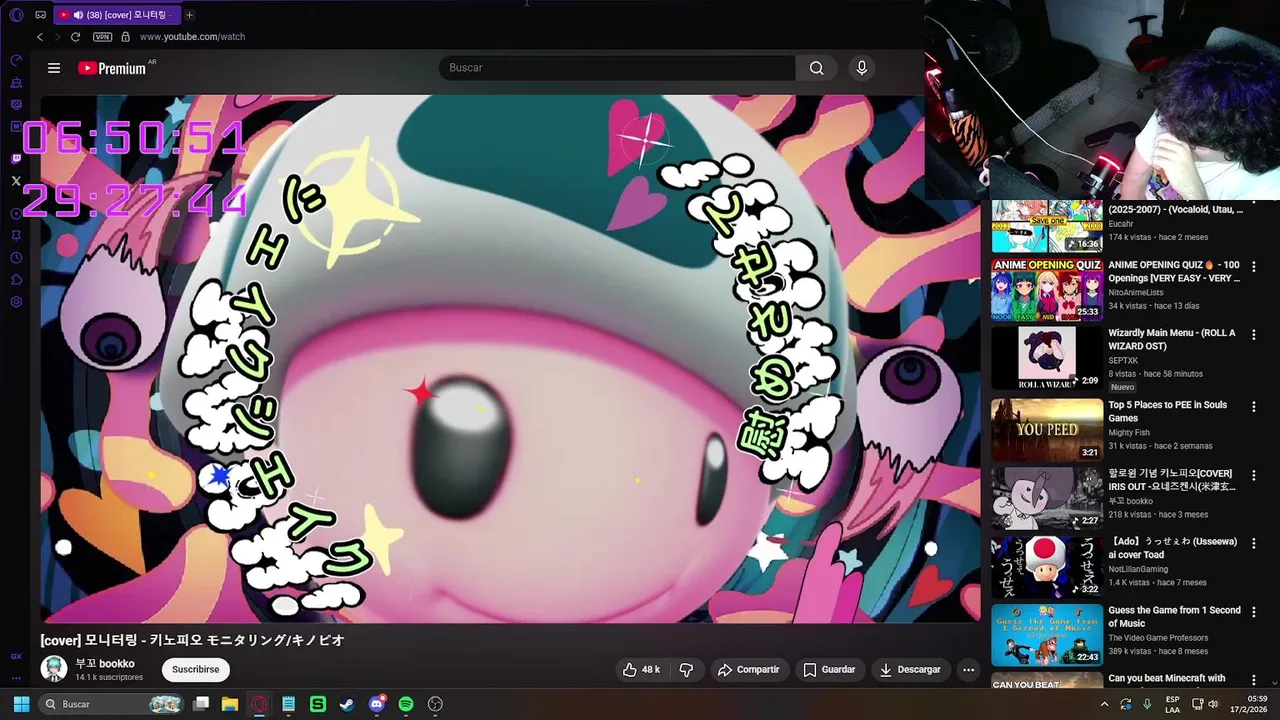Open options for Can you beat Minecraft
The width and height of the screenshot is (1280, 720).
pos(1254,679)
